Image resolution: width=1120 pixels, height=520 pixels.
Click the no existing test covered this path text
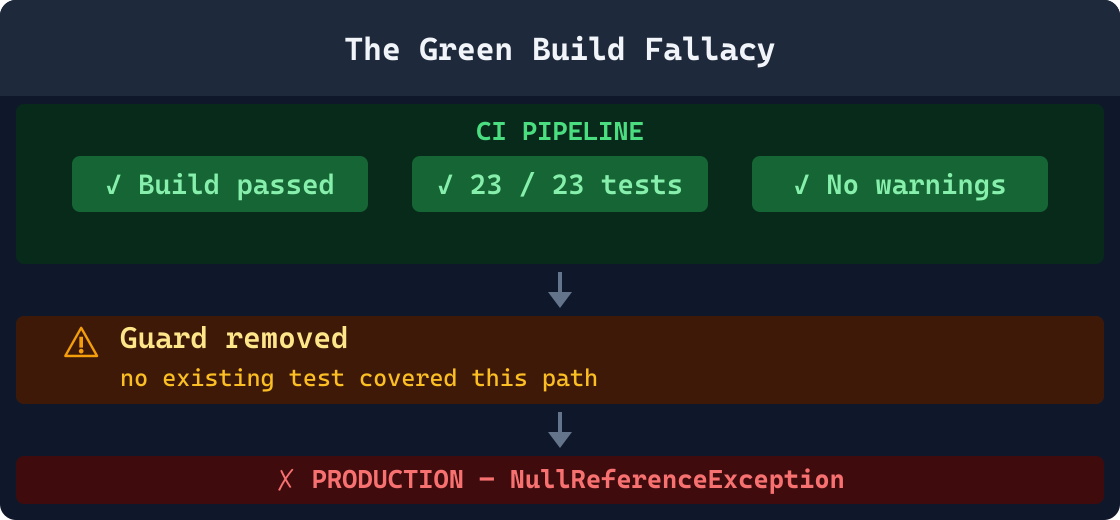pos(358,378)
